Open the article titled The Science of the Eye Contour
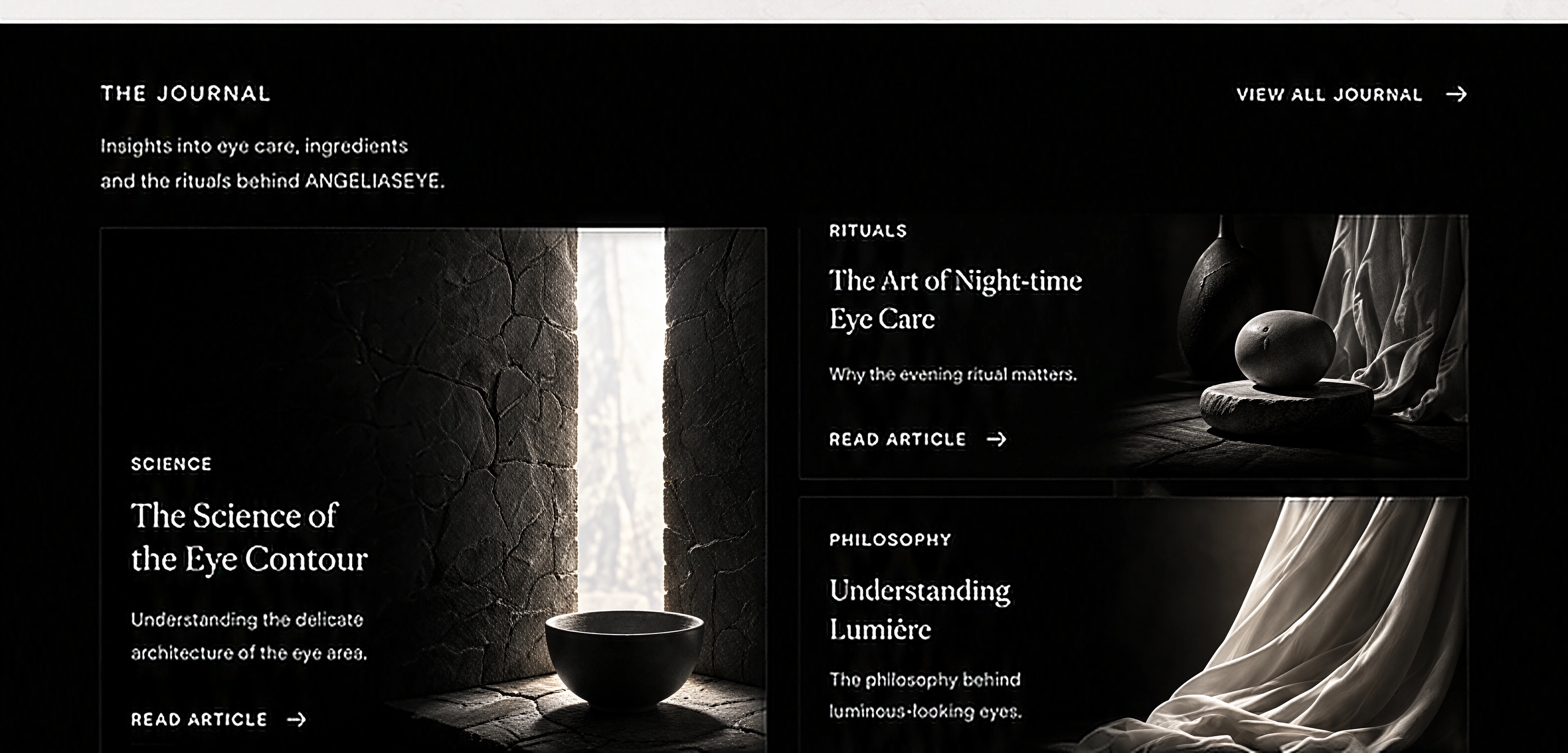This screenshot has height=753, width=1568. [249, 537]
